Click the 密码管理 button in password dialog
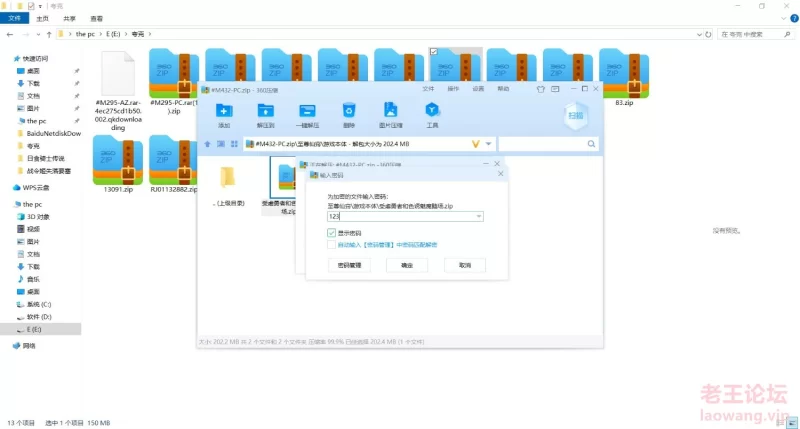The width and height of the screenshot is (800, 429). click(349, 265)
